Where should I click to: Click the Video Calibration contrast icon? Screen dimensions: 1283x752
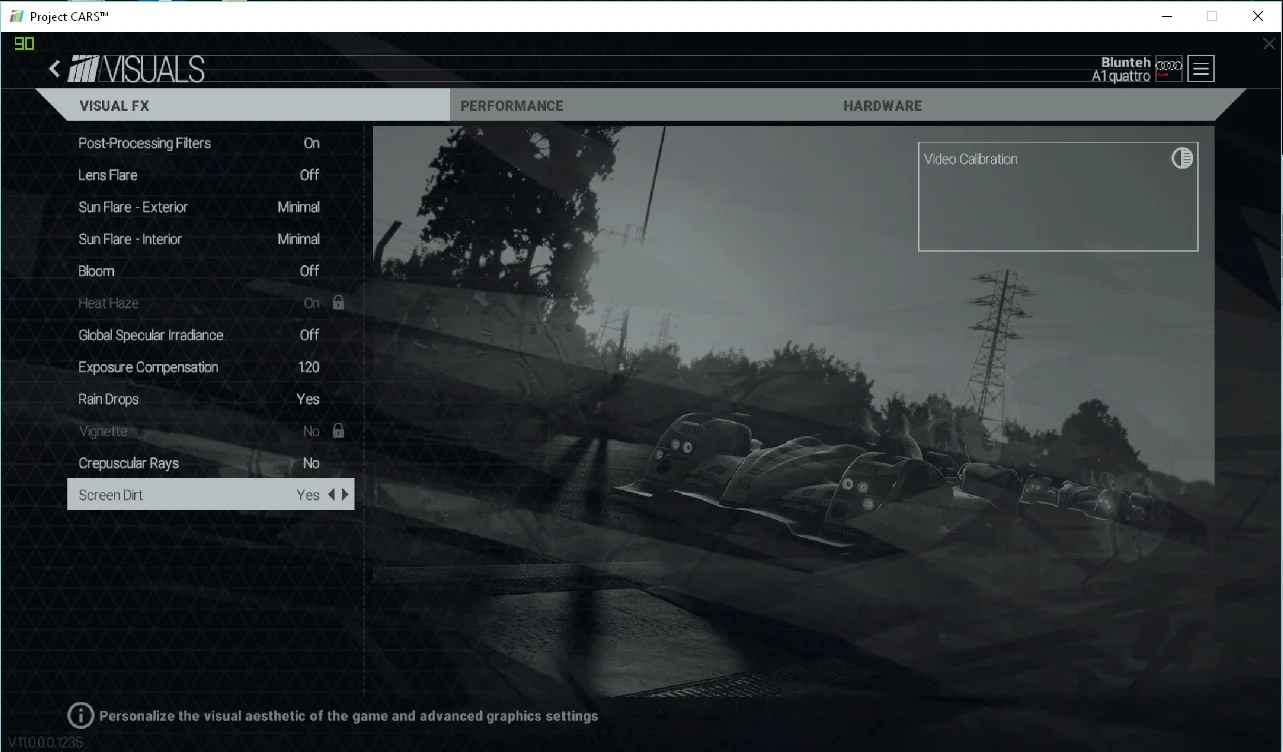tap(1182, 158)
